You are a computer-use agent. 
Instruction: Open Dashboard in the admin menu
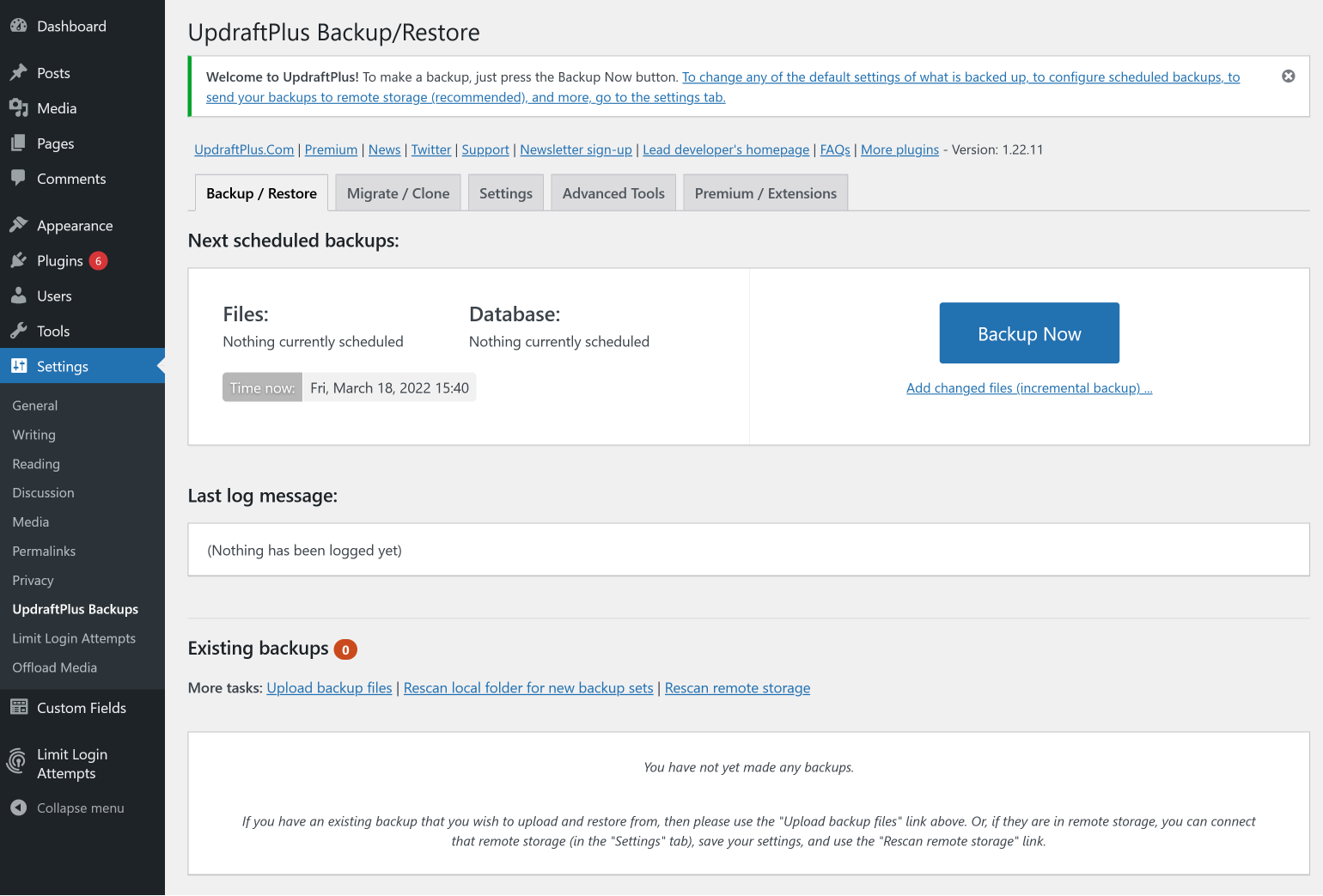pyautogui.click(x=82, y=26)
